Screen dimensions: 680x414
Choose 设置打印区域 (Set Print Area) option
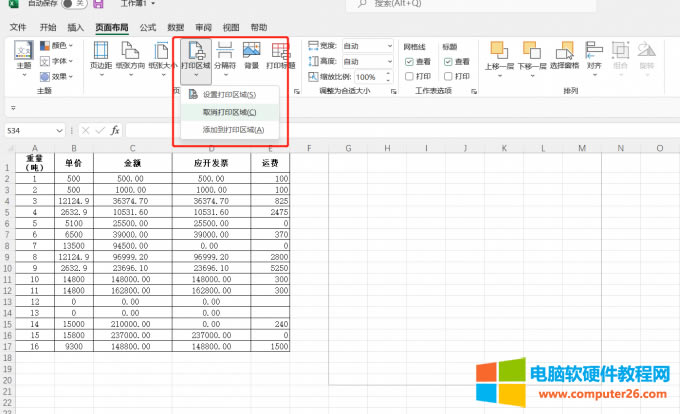229,95
